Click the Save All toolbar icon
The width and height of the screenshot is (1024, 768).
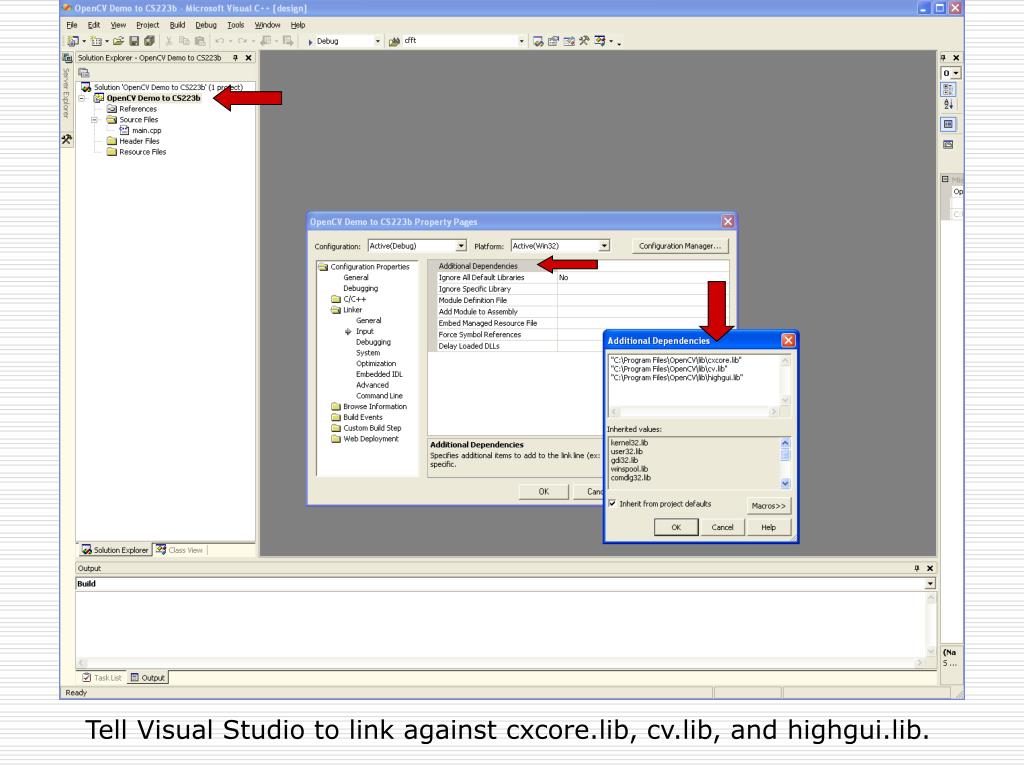[150, 41]
